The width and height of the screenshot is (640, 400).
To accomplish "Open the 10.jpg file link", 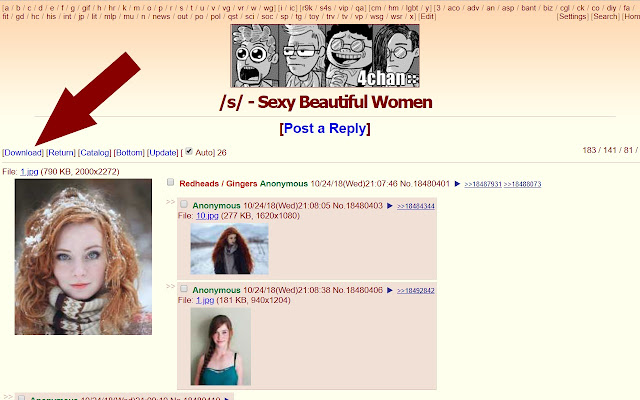I will 207,216.
